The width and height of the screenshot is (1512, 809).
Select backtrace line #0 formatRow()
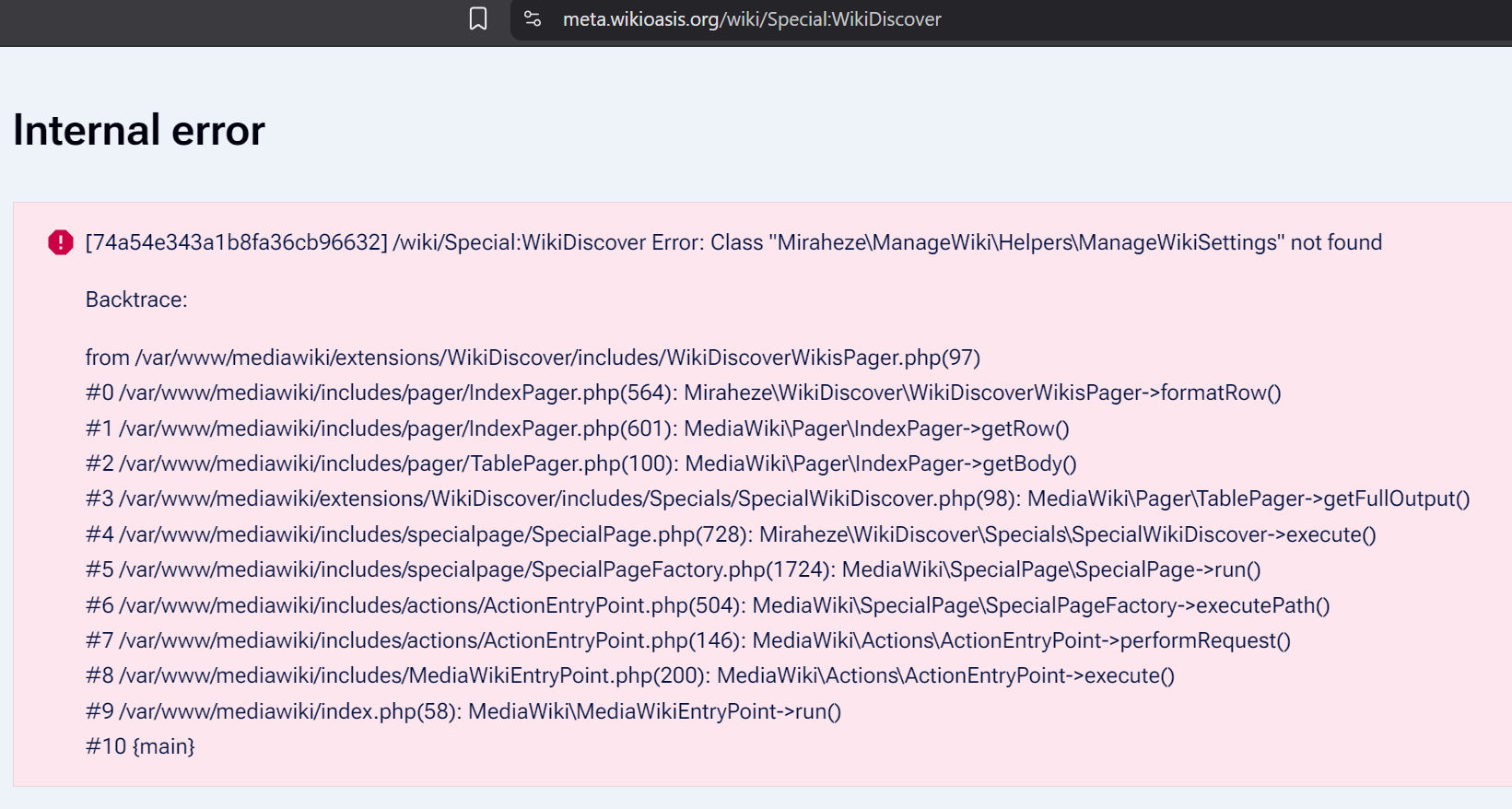[684, 393]
